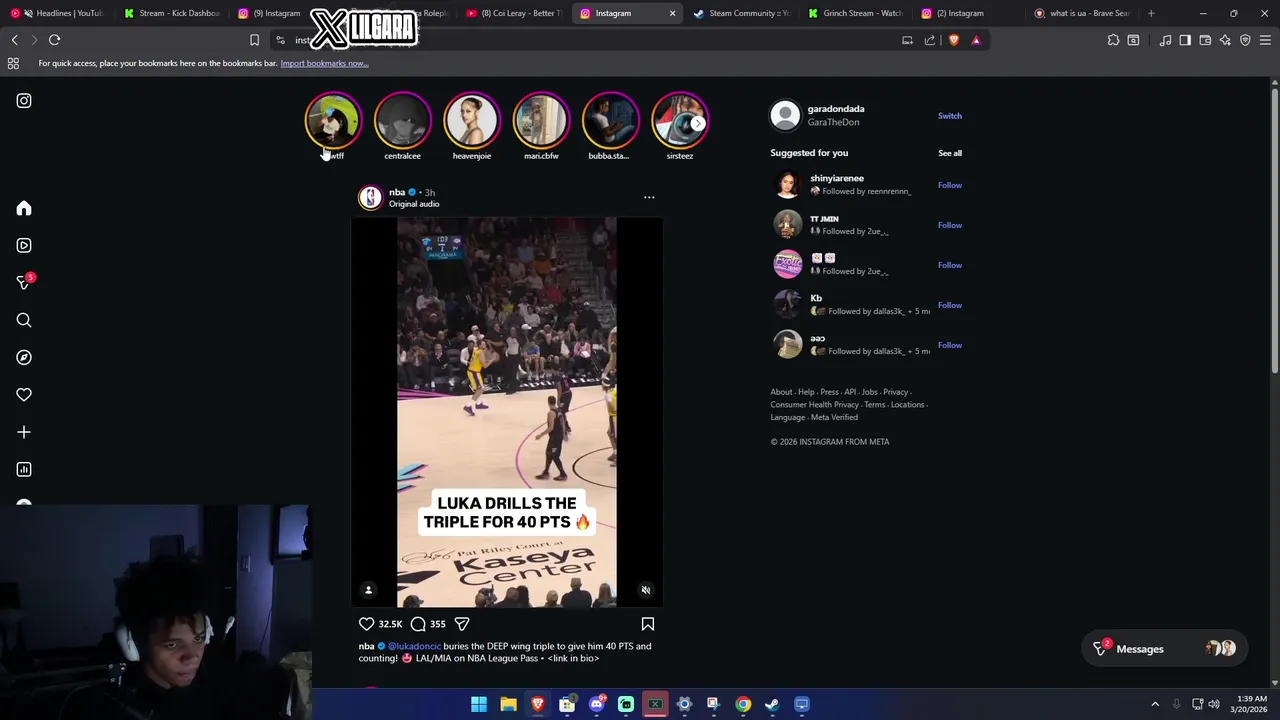Open Brave Shields lion icon
The width and height of the screenshot is (1280, 720).
pyautogui.click(x=954, y=40)
